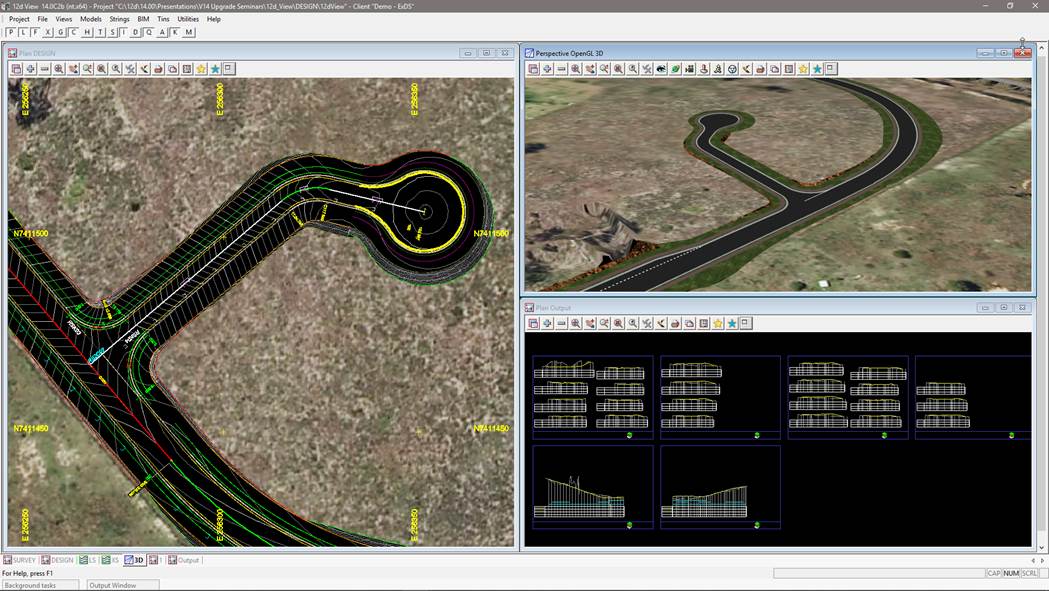Click the Output Window button
This screenshot has height=591, width=1049.
pyautogui.click(x=113, y=585)
